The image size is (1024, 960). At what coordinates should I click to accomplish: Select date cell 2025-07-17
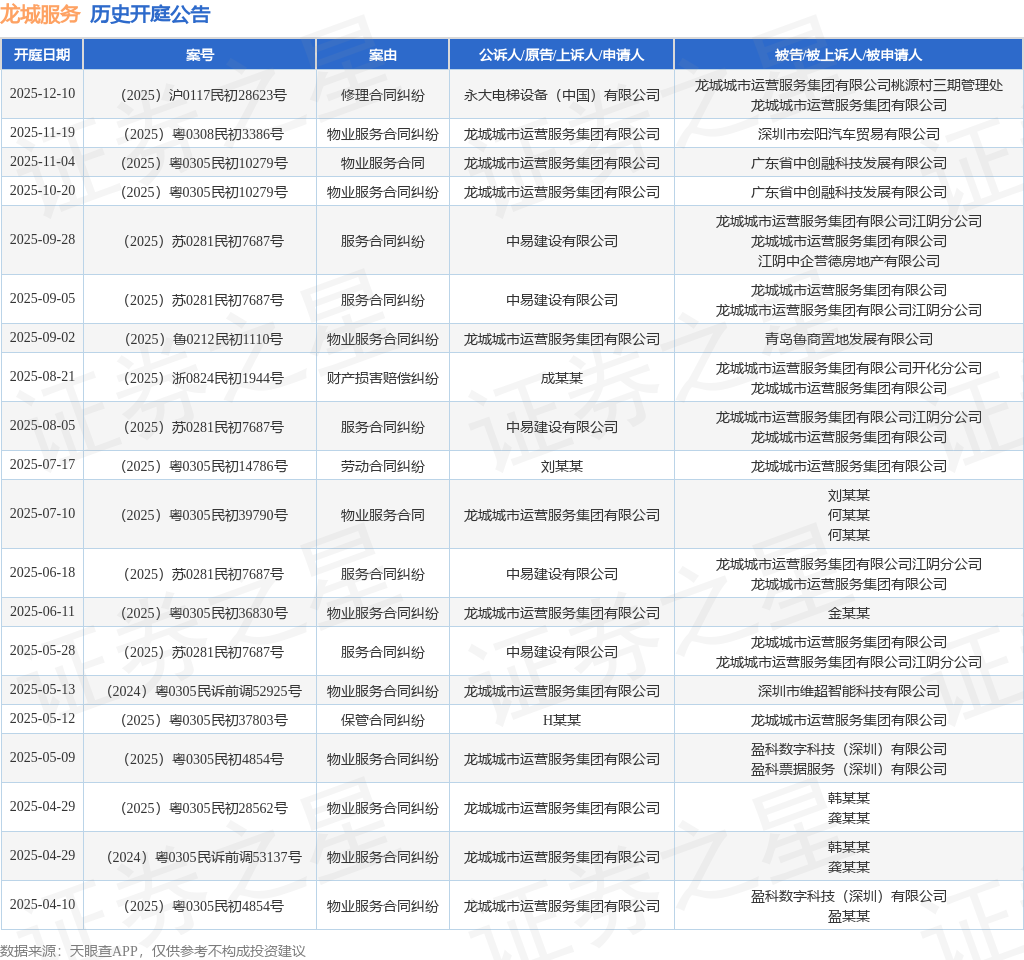42,465
